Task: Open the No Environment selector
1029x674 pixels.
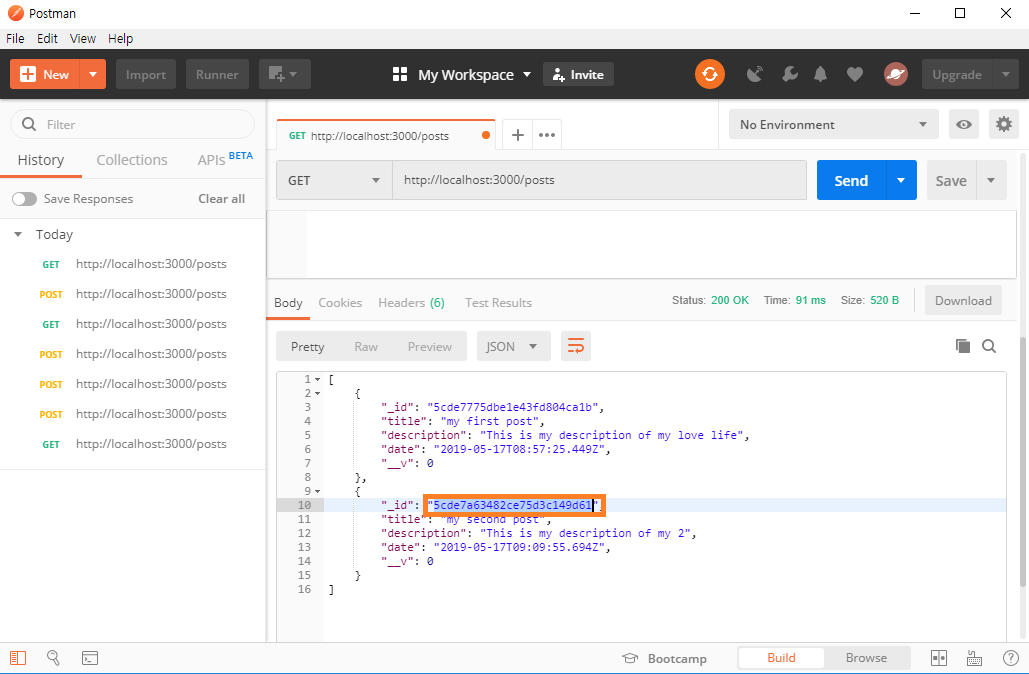Action: point(833,124)
